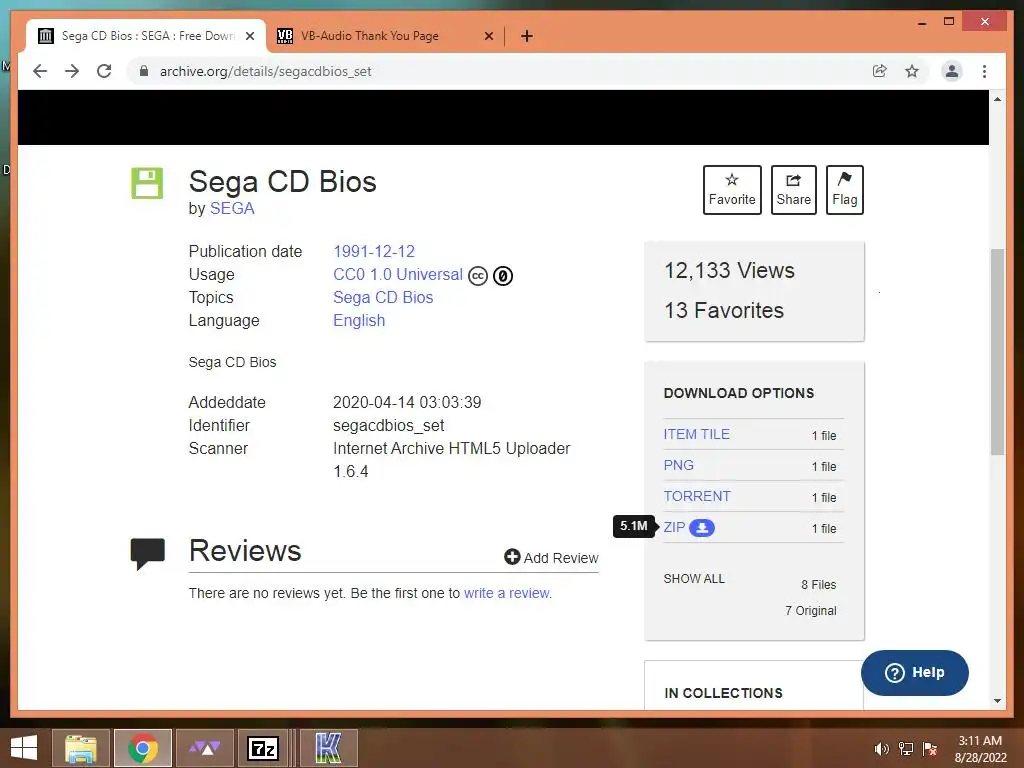Download the ITEM TILE file

tap(697, 434)
